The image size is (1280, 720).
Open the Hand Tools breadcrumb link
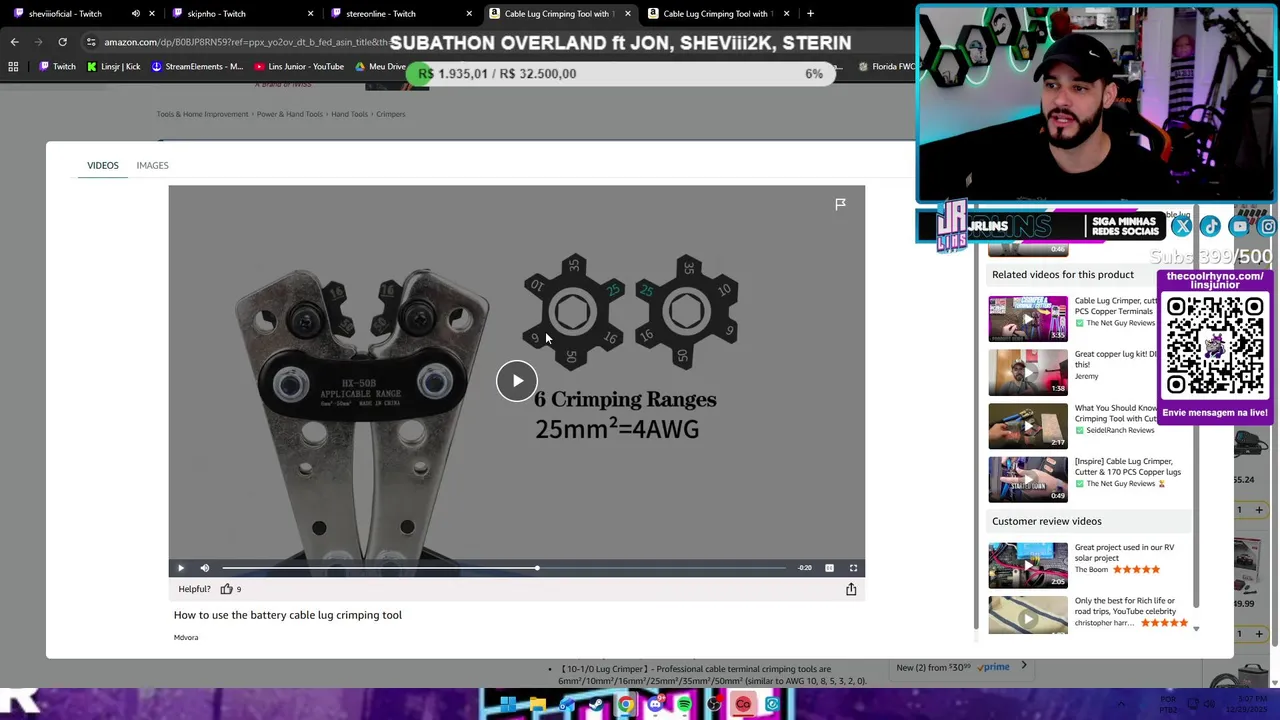(x=349, y=114)
